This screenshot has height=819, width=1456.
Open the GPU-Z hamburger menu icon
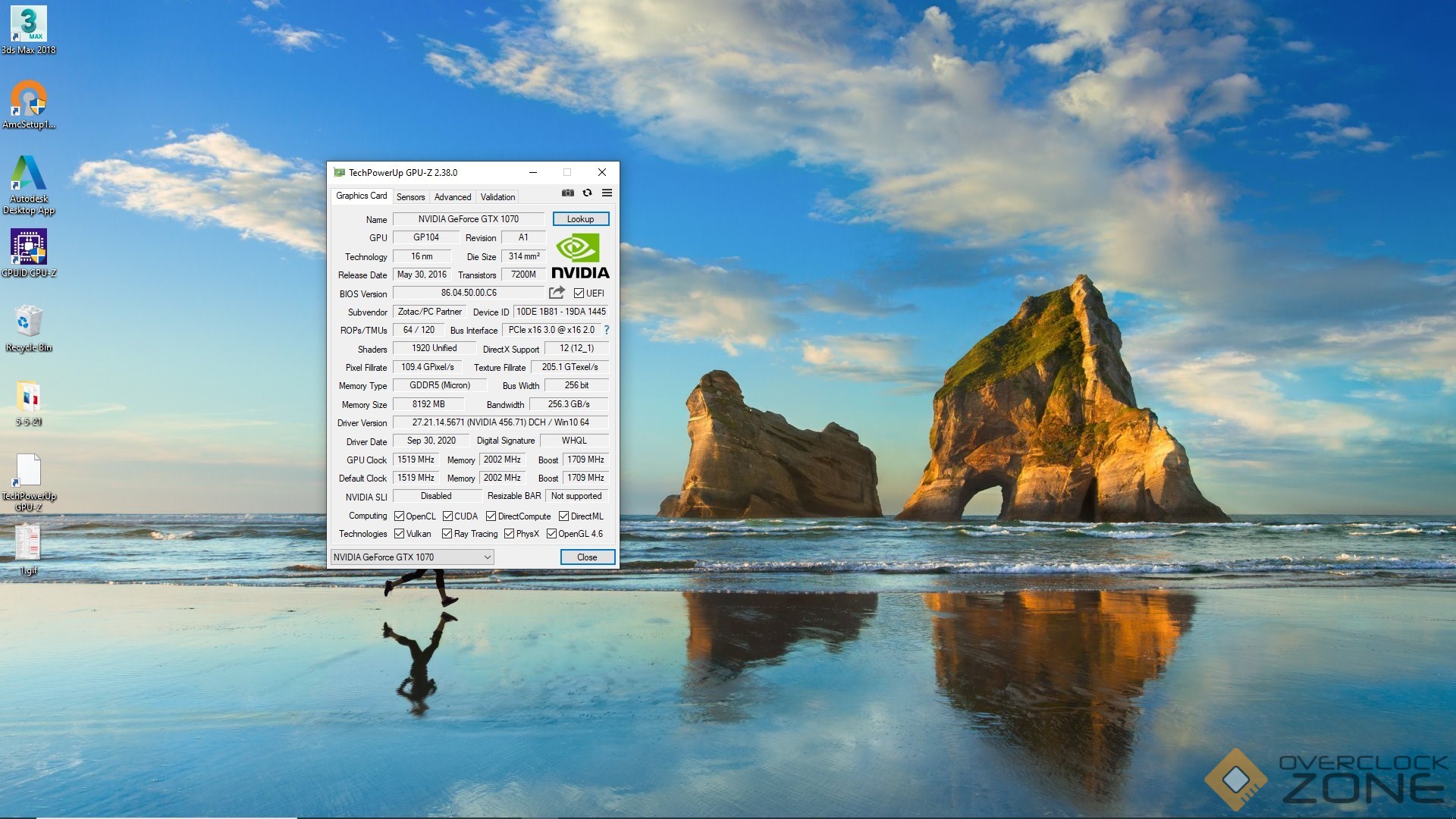[607, 193]
